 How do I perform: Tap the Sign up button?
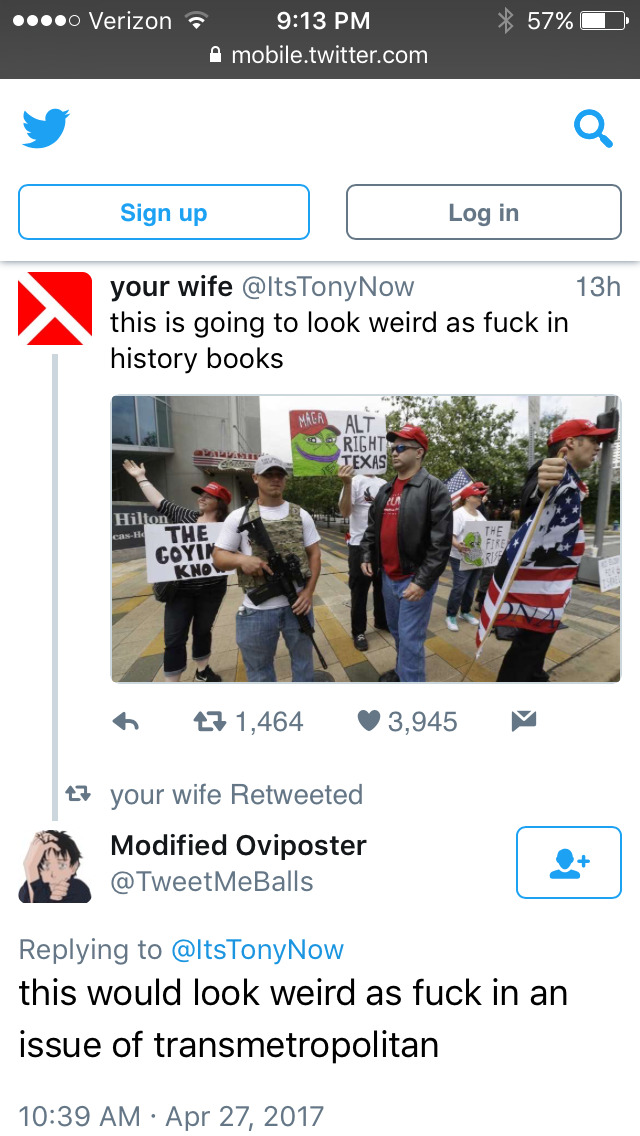164,212
